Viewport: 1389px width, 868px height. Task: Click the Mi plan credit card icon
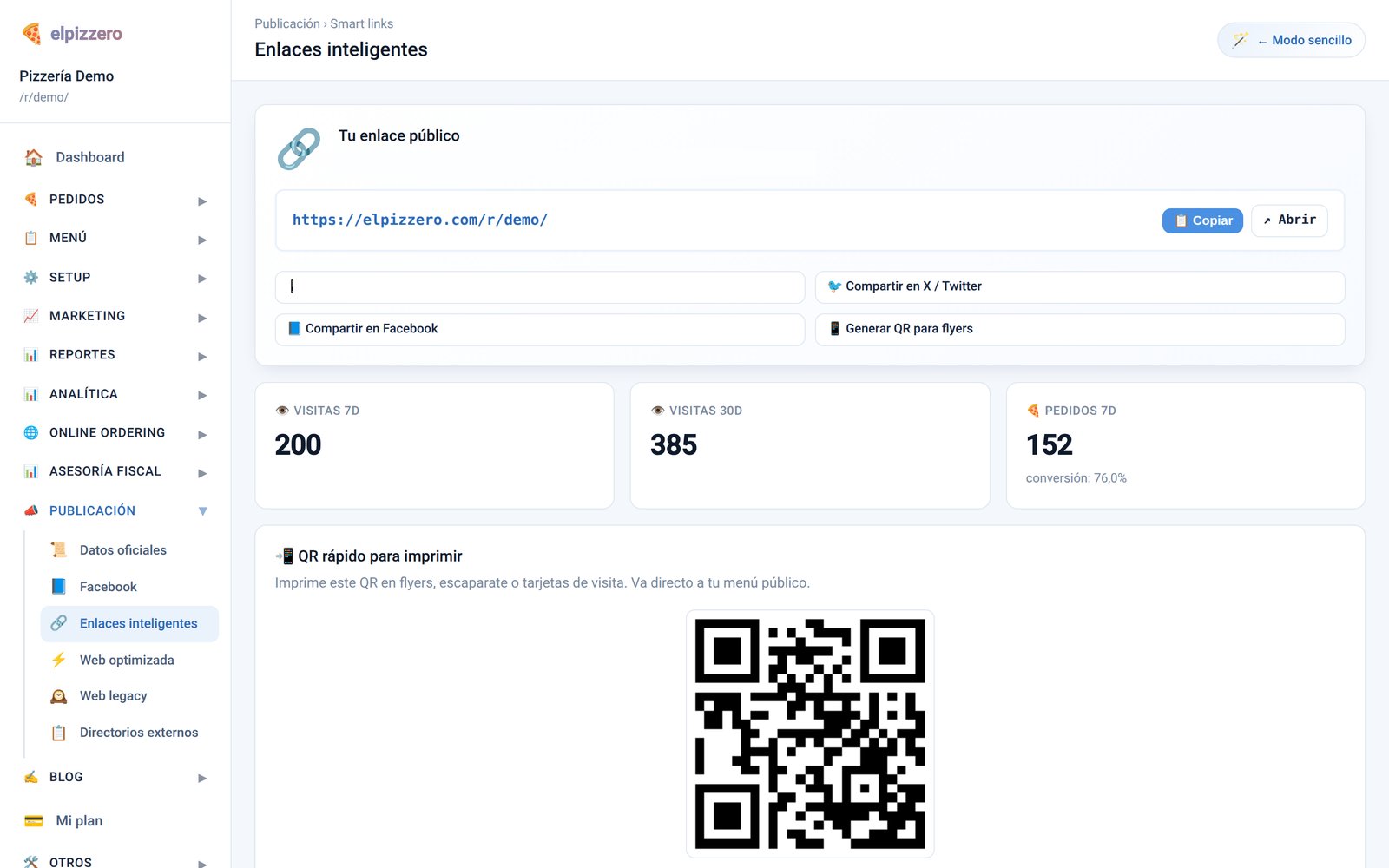tap(34, 821)
